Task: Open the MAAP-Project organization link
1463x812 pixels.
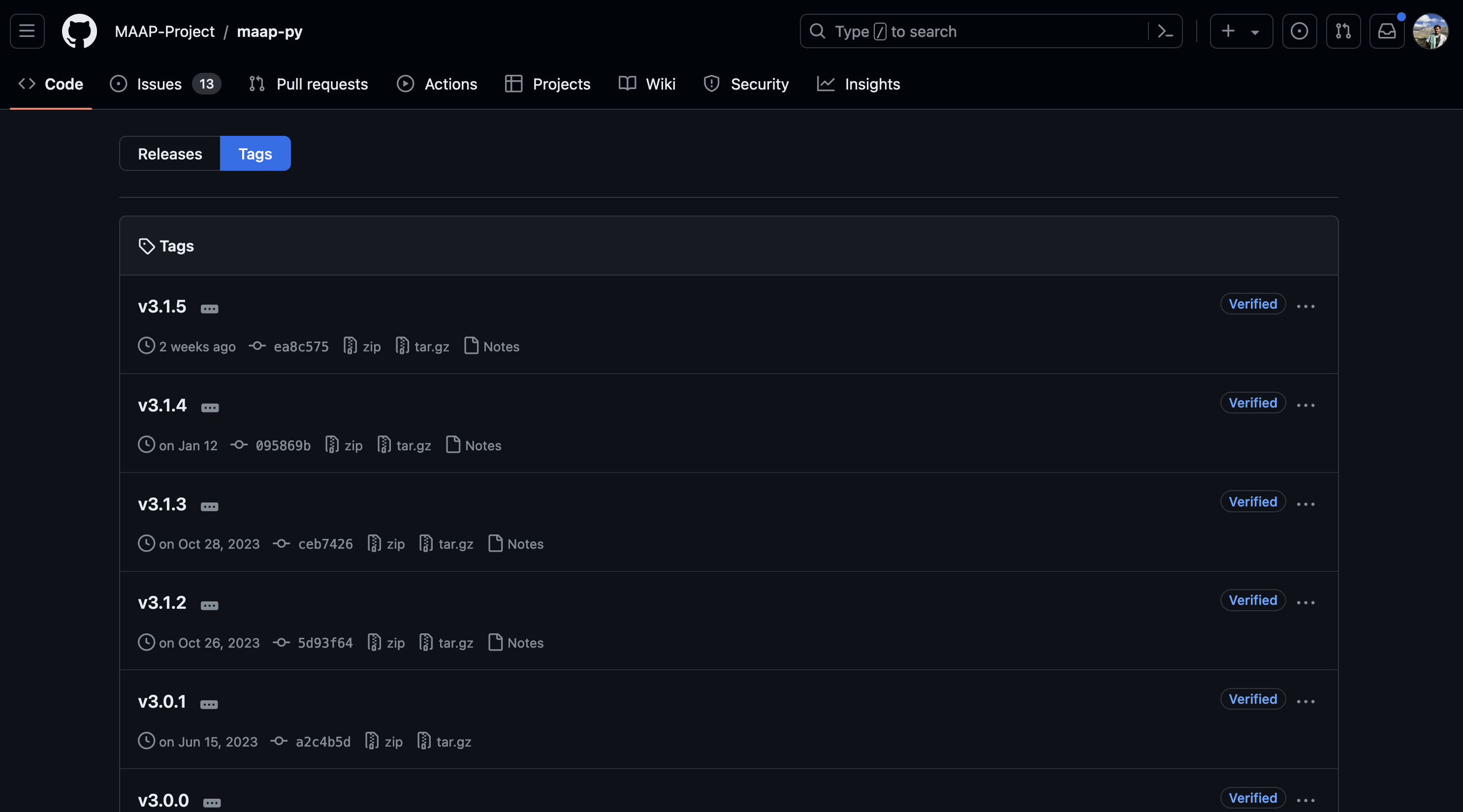Action: 165,31
